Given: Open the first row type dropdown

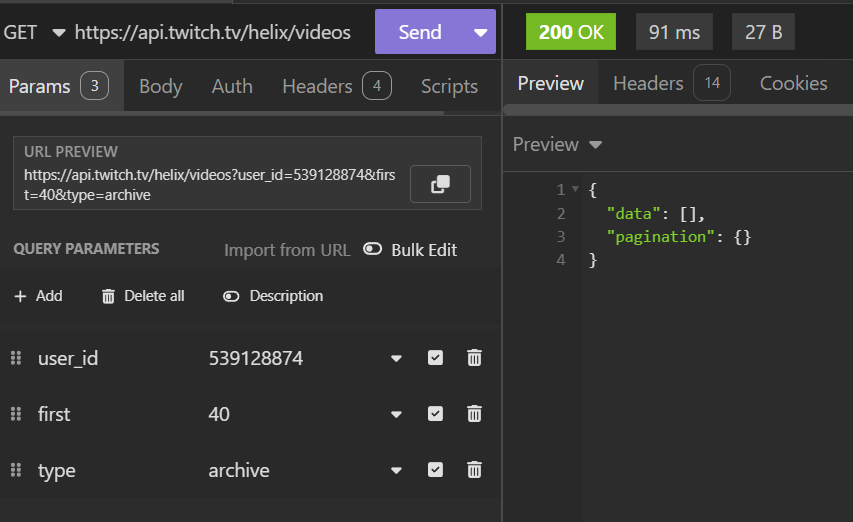Looking at the screenshot, I should (396, 414).
